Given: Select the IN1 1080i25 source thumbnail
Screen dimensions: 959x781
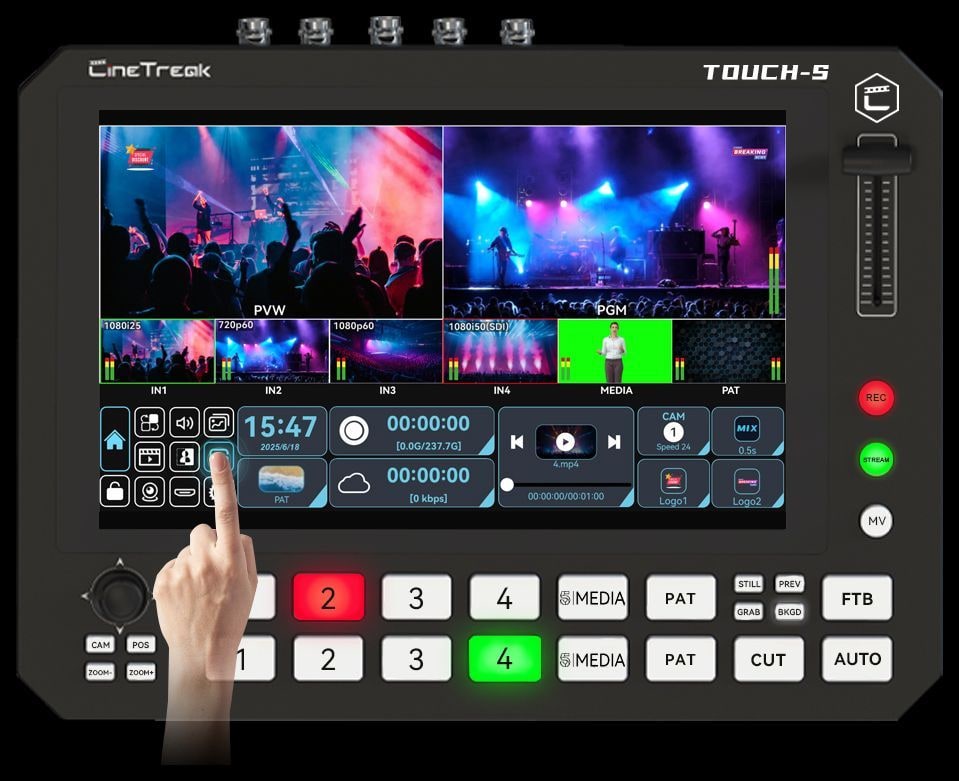Looking at the screenshot, I should click(x=158, y=352).
